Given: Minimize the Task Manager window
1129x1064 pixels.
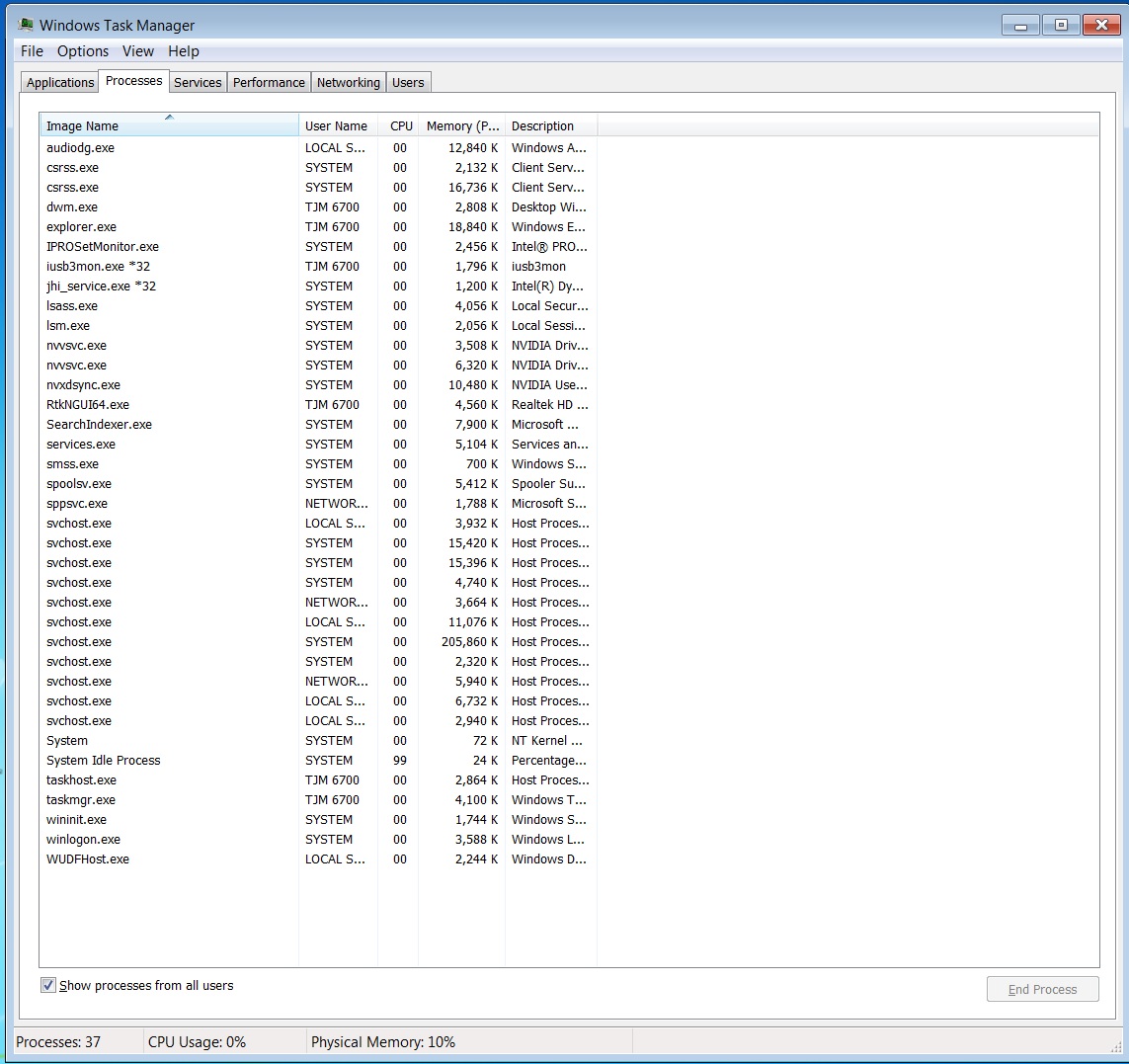Looking at the screenshot, I should [1020, 26].
